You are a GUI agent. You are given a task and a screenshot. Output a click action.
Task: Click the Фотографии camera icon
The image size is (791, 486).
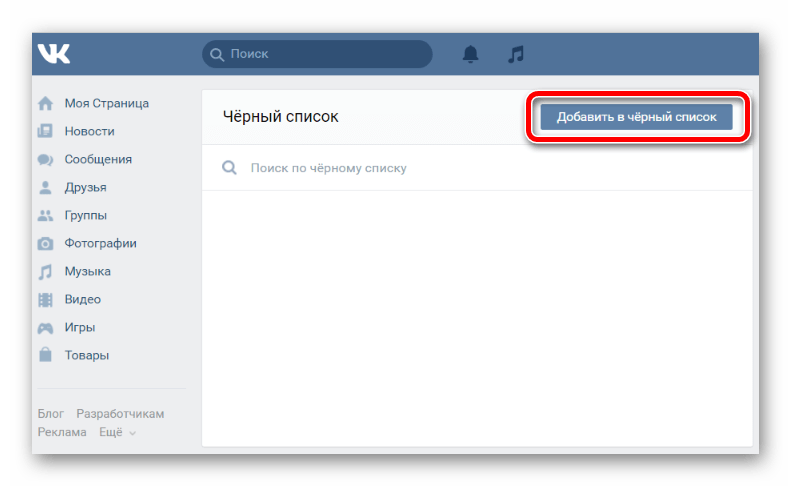45,243
